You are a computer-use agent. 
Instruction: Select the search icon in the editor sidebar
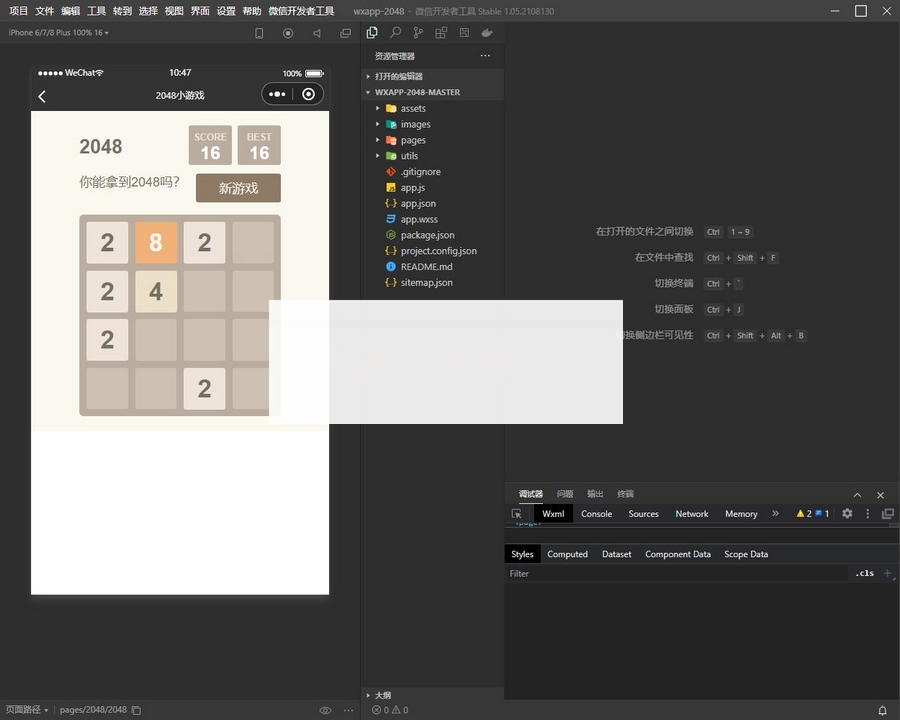click(394, 32)
